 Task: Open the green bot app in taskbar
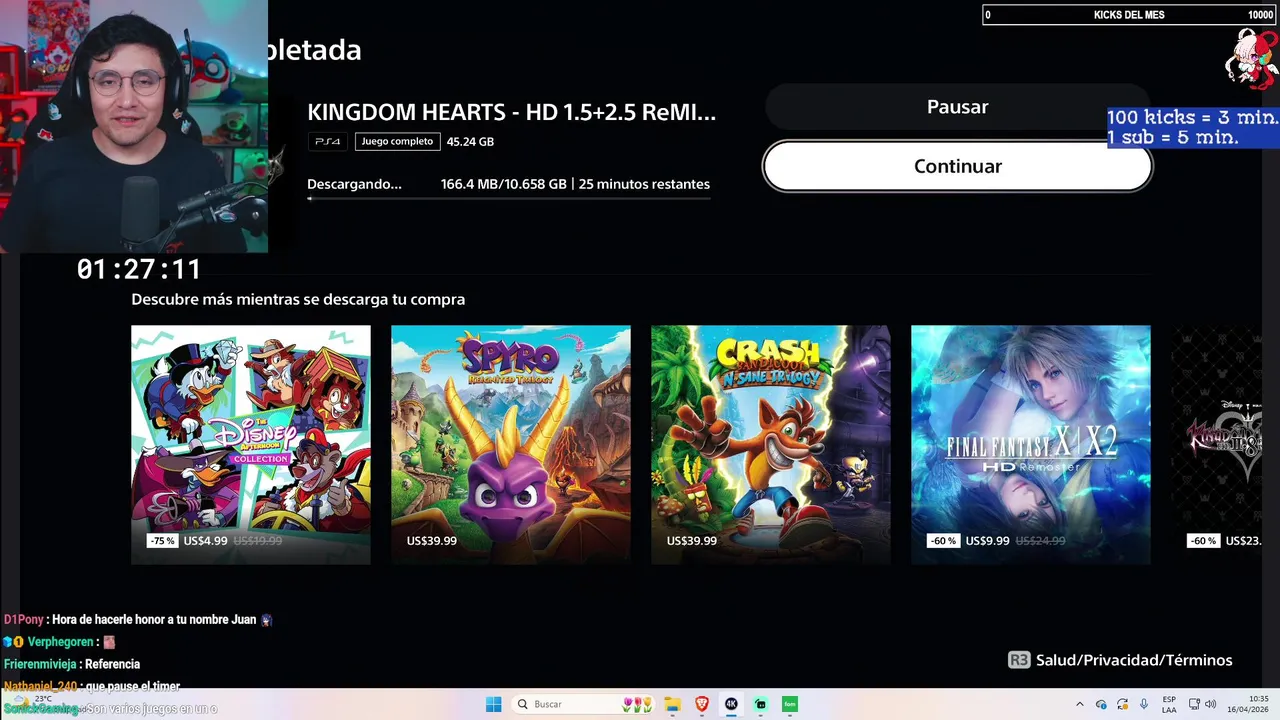pos(761,704)
